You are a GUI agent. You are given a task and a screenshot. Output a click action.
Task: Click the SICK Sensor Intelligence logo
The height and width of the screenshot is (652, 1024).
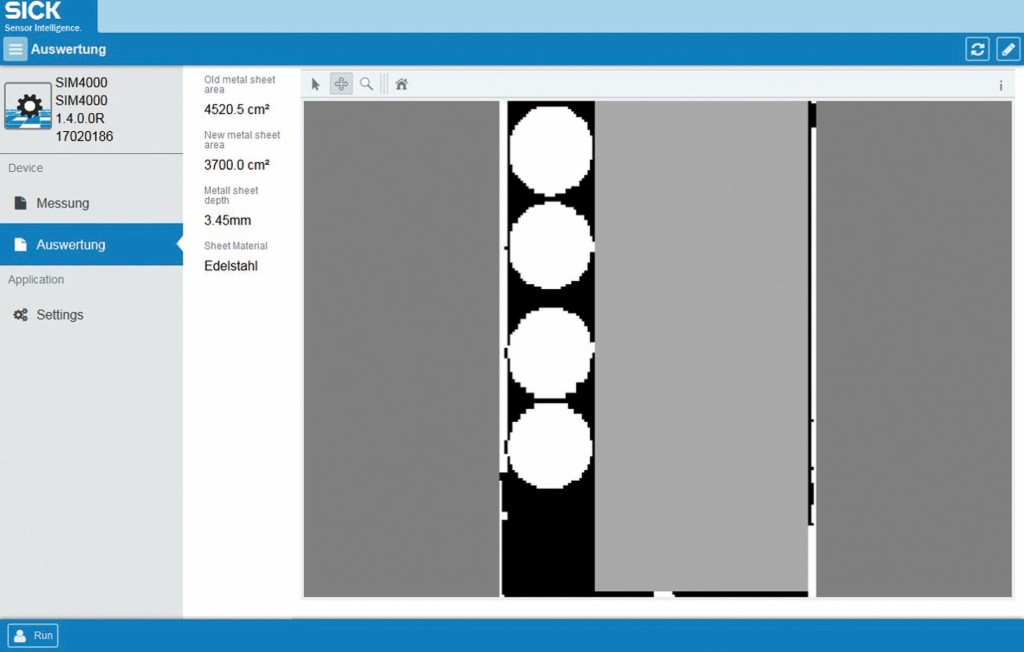pyautogui.click(x=44, y=16)
